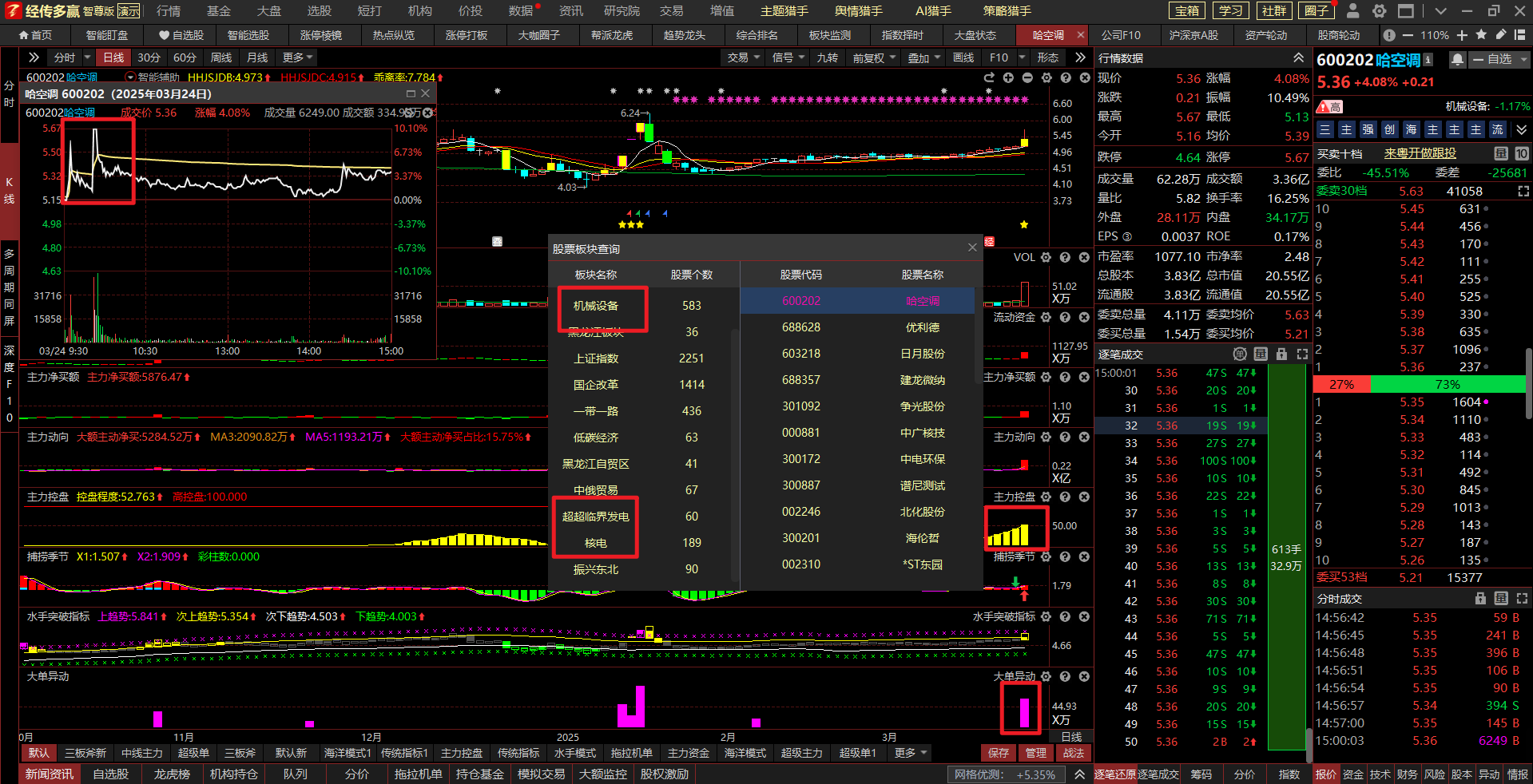Open the 数据 menu
Image resolution: width=1533 pixels, height=784 pixels.
pos(521,11)
